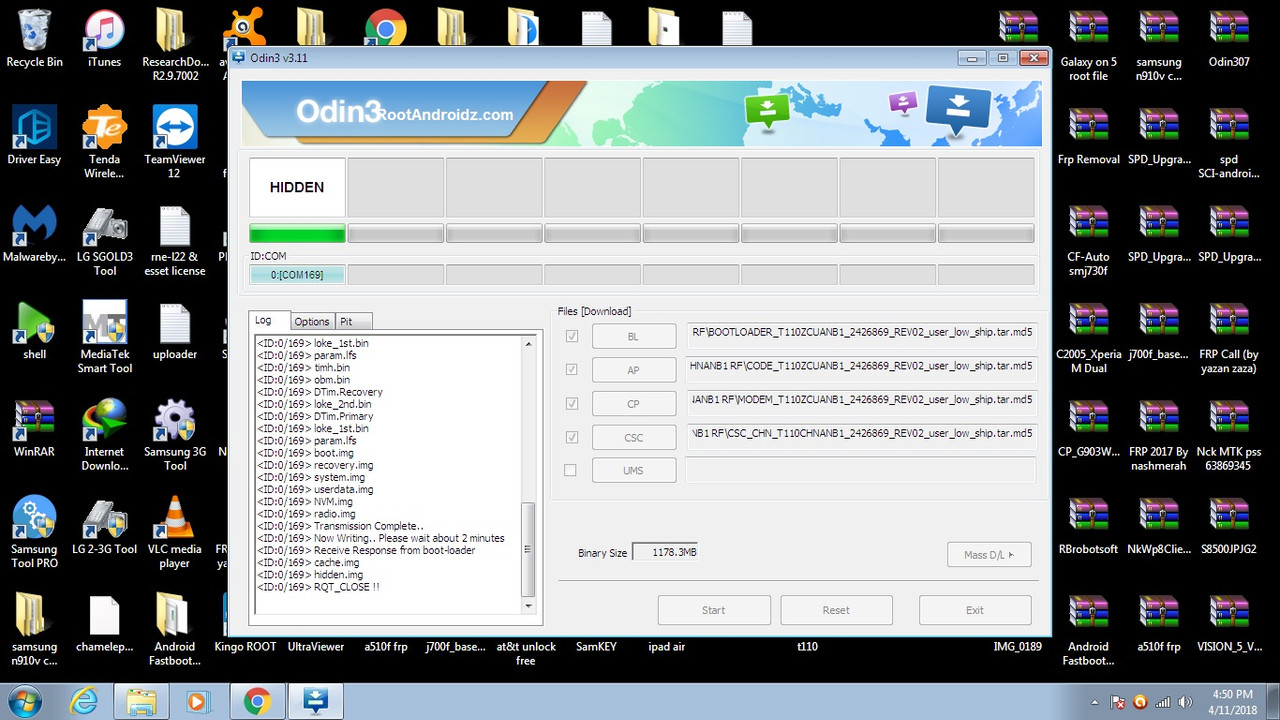Image resolution: width=1280 pixels, height=720 pixels.
Task: Click the MODEM file path field
Action: [861, 402]
